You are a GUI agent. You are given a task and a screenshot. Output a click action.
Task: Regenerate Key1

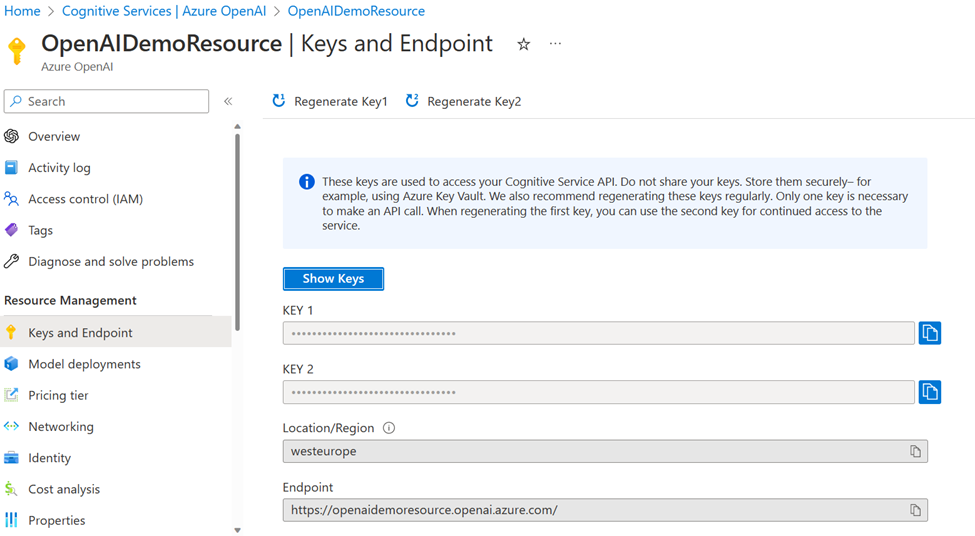[330, 101]
